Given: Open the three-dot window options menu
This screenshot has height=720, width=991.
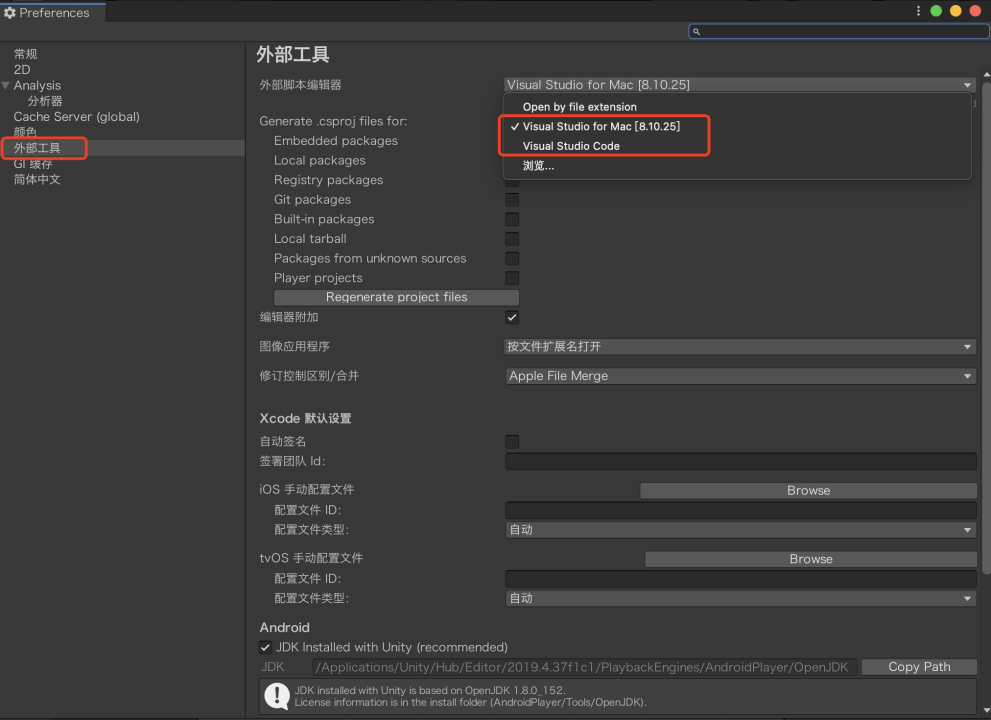Looking at the screenshot, I should pyautogui.click(x=918, y=11).
